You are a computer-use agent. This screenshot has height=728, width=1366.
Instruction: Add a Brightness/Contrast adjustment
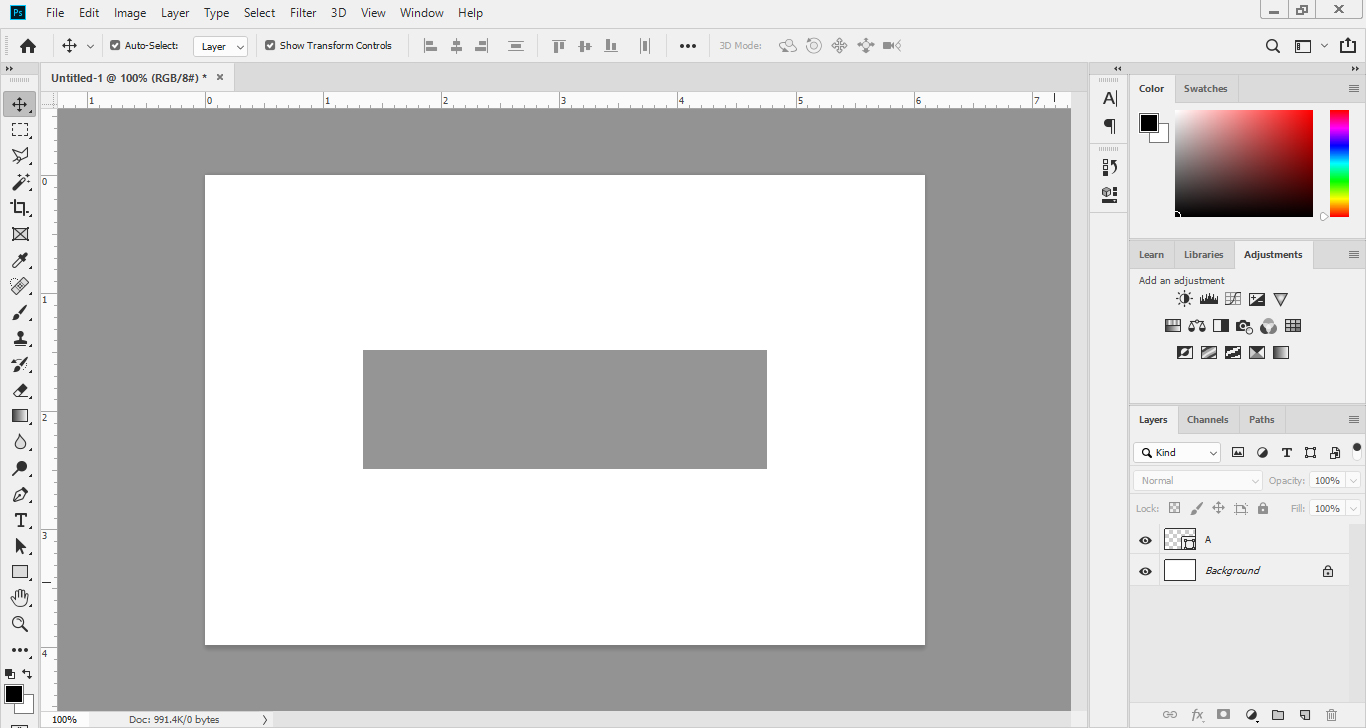coord(1185,299)
